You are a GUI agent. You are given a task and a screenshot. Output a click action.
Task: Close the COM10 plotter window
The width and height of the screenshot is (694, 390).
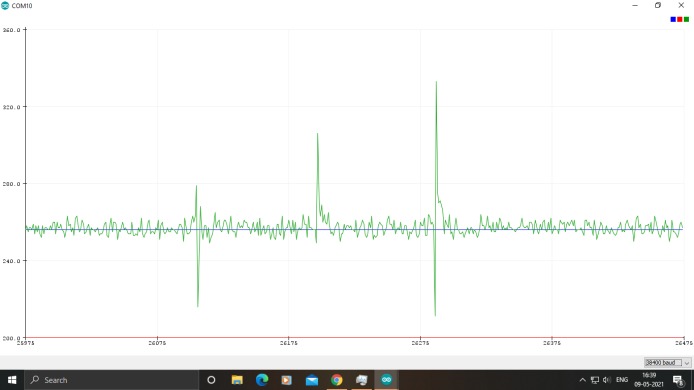681,5
